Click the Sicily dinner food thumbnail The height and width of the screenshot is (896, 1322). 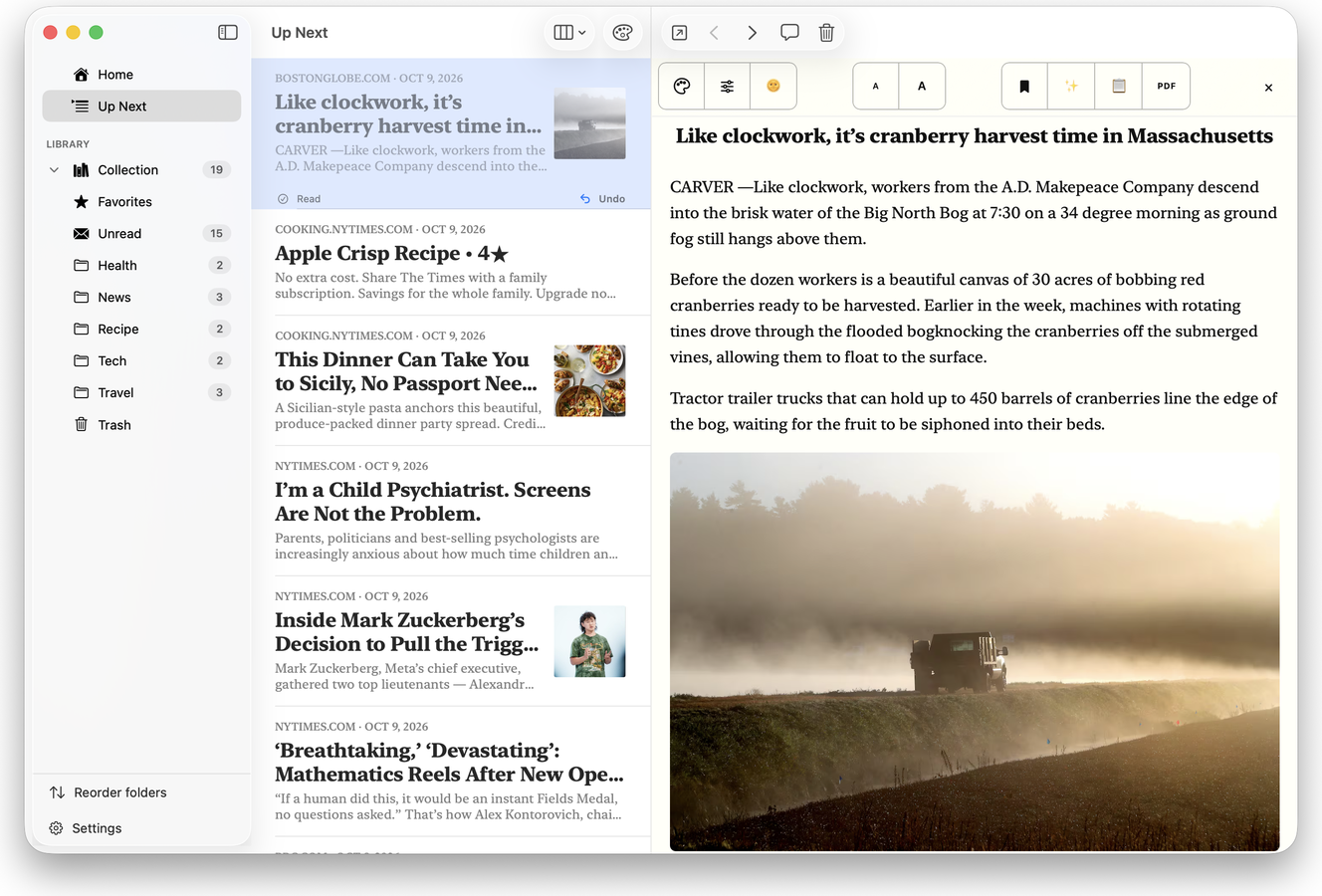589,381
